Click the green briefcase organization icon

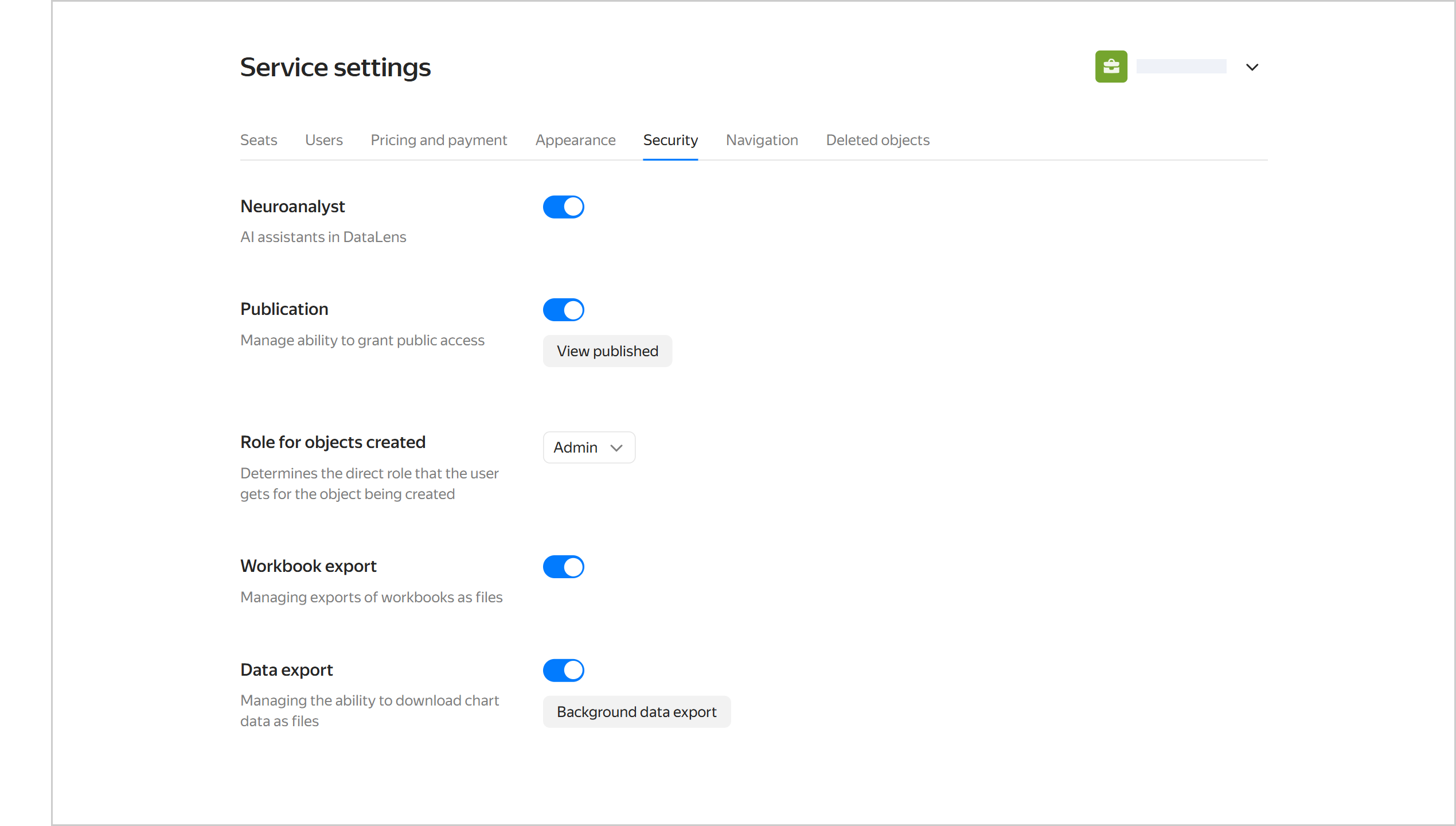(1111, 67)
